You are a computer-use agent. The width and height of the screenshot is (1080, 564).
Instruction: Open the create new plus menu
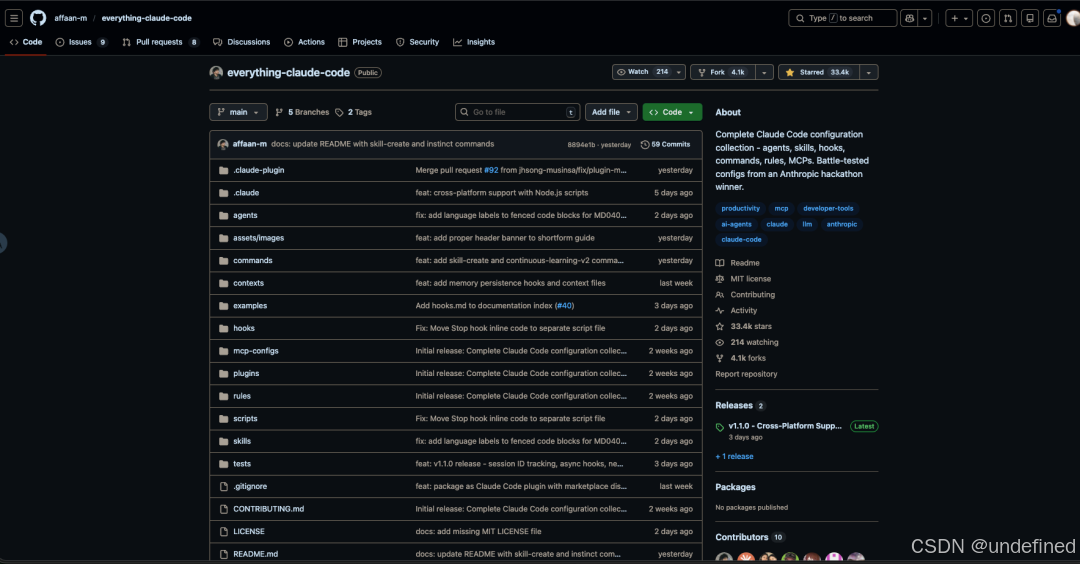point(959,18)
